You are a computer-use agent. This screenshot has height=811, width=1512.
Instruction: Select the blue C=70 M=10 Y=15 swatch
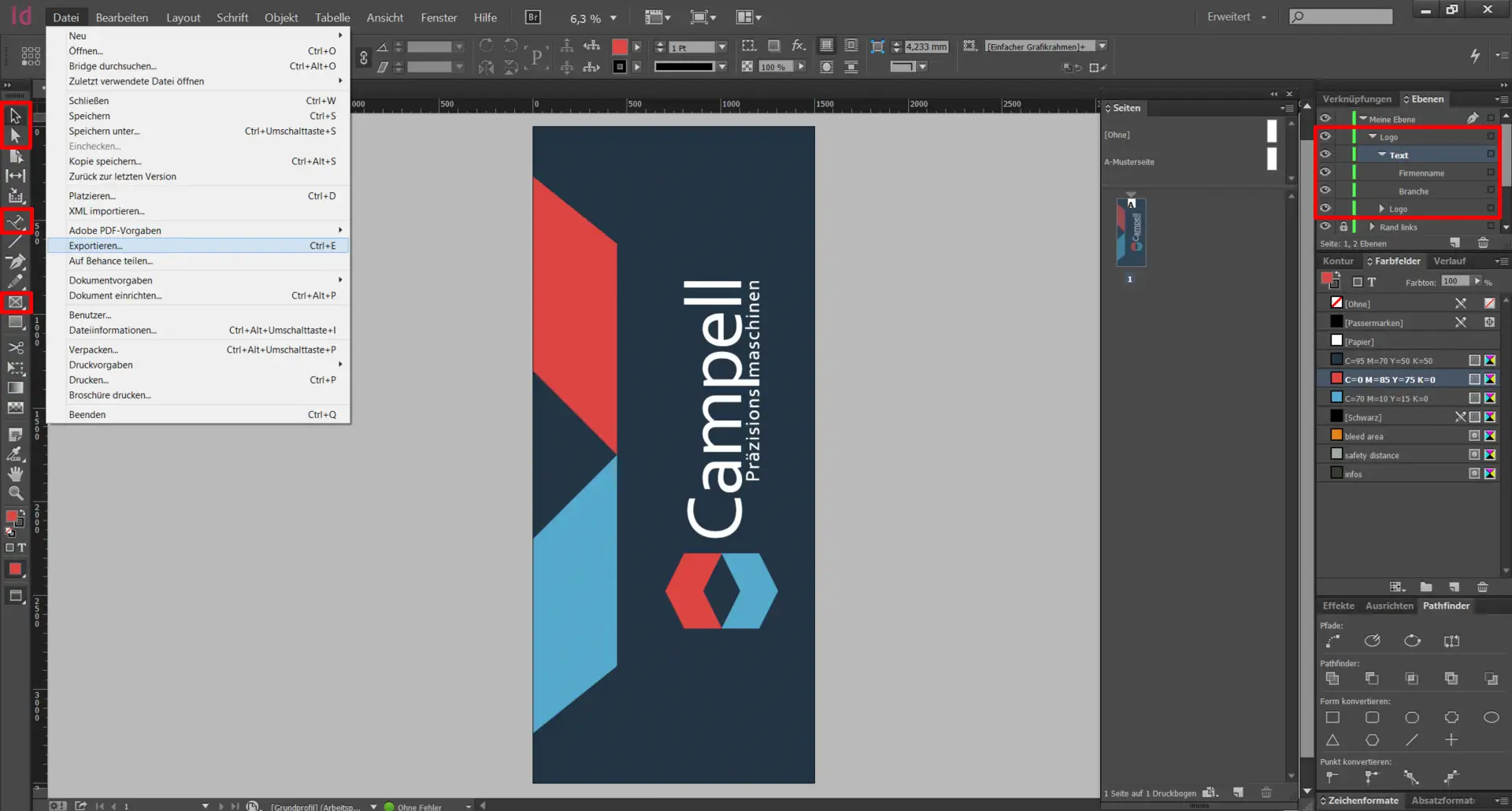(1386, 398)
